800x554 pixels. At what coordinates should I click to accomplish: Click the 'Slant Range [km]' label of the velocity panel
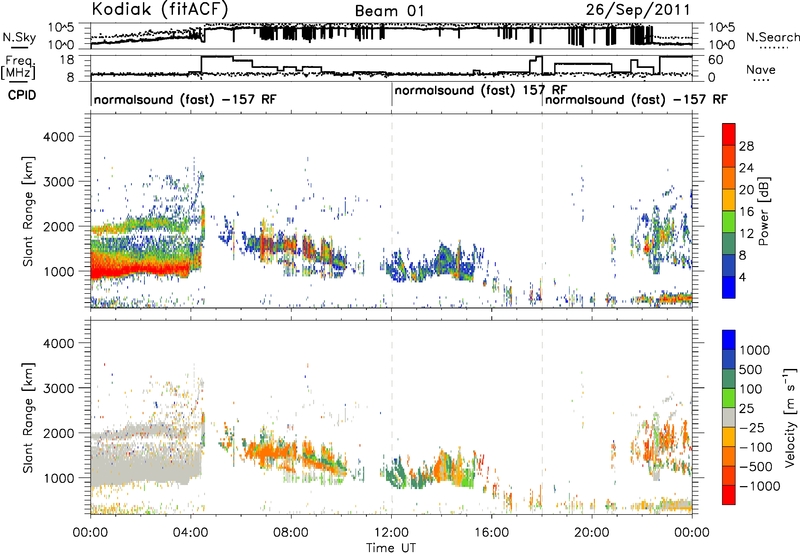tap(28, 418)
